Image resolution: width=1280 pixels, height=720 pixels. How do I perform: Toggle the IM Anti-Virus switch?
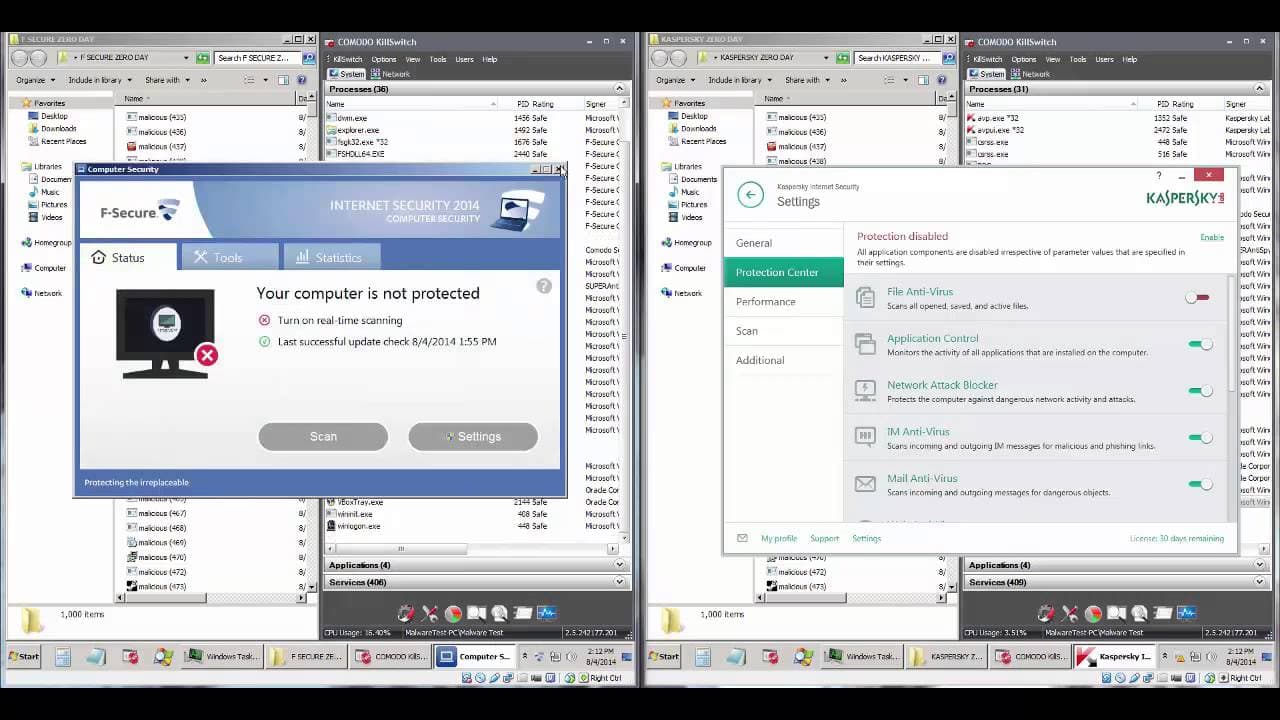(1200, 437)
